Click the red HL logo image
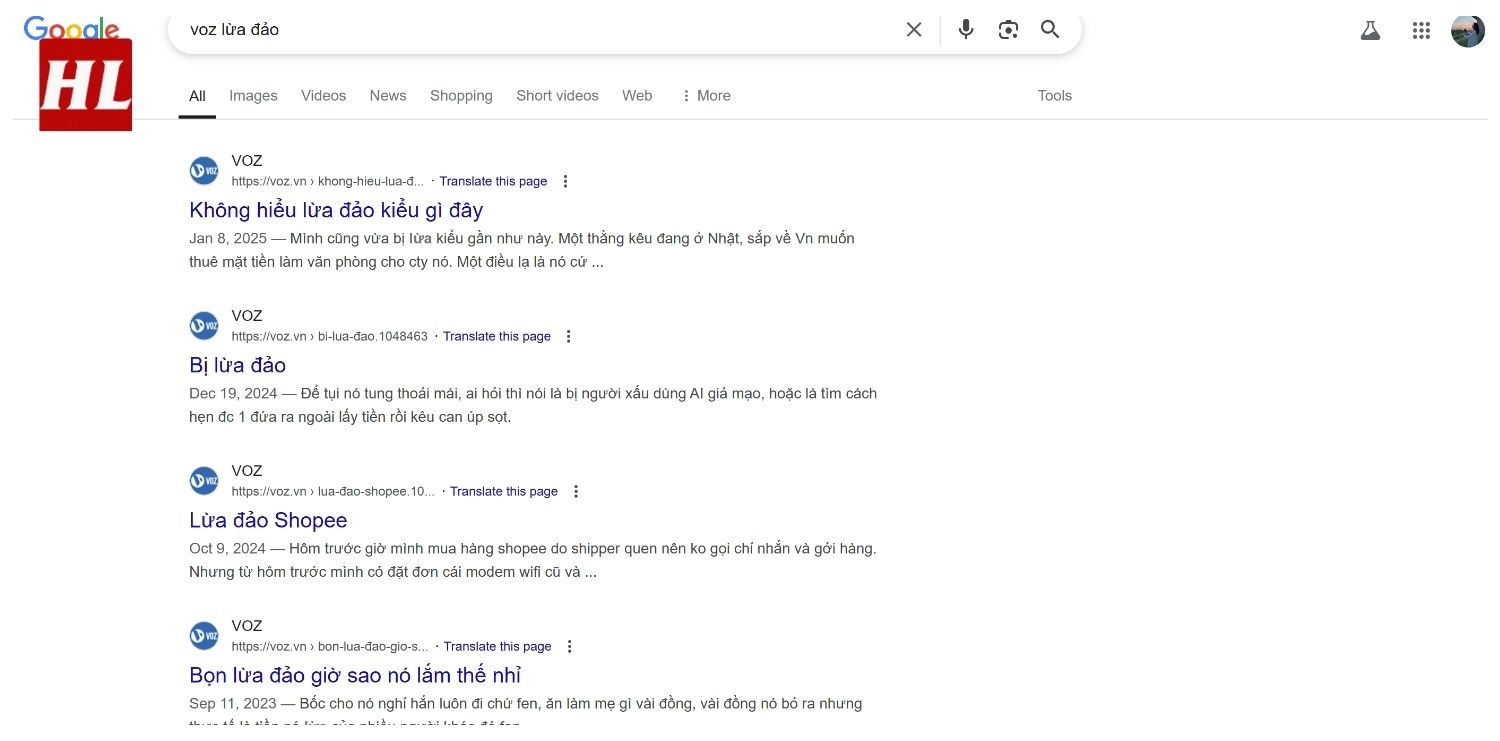Viewport: 1500px width, 741px height. (x=85, y=85)
